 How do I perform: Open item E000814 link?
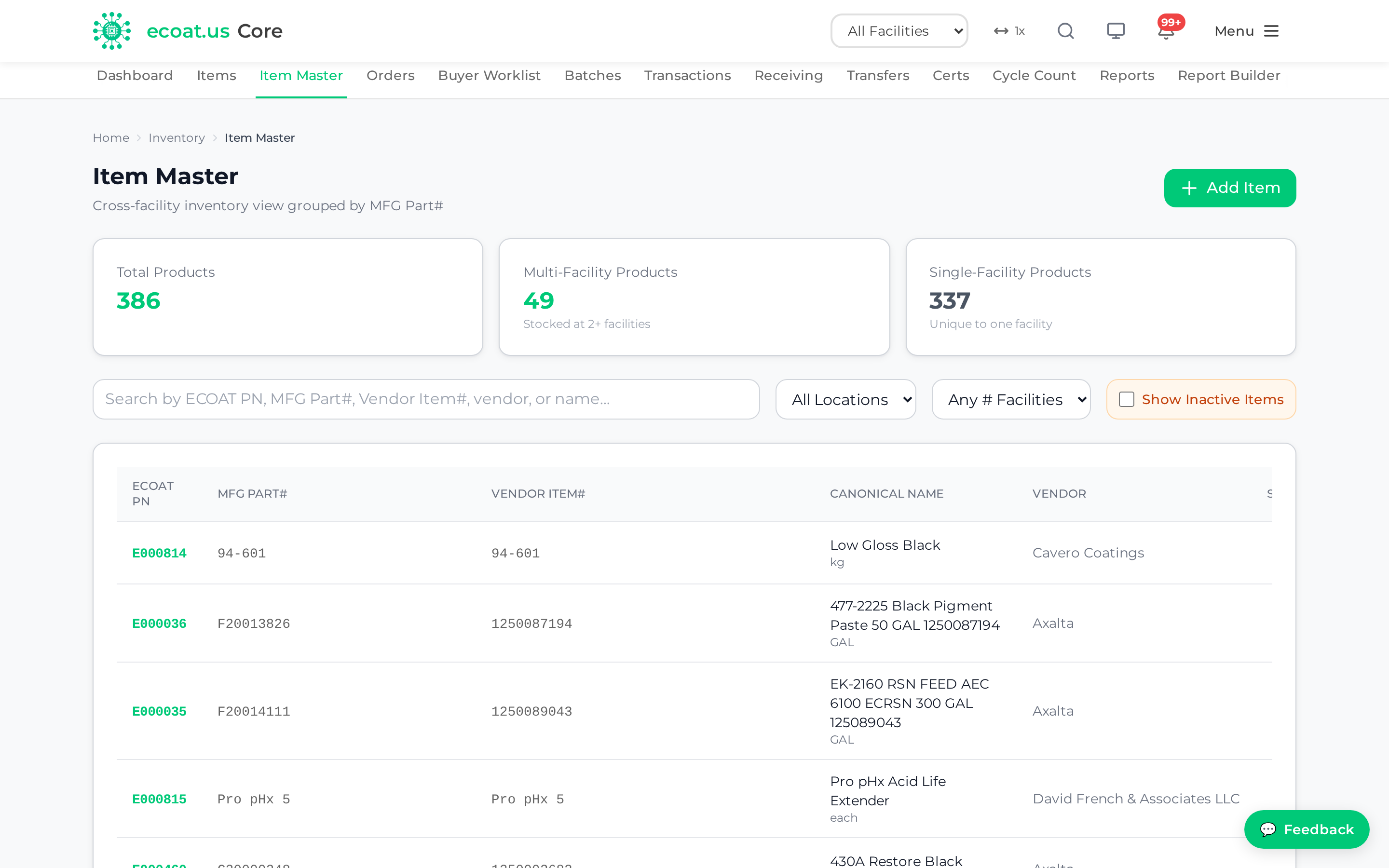[159, 553]
